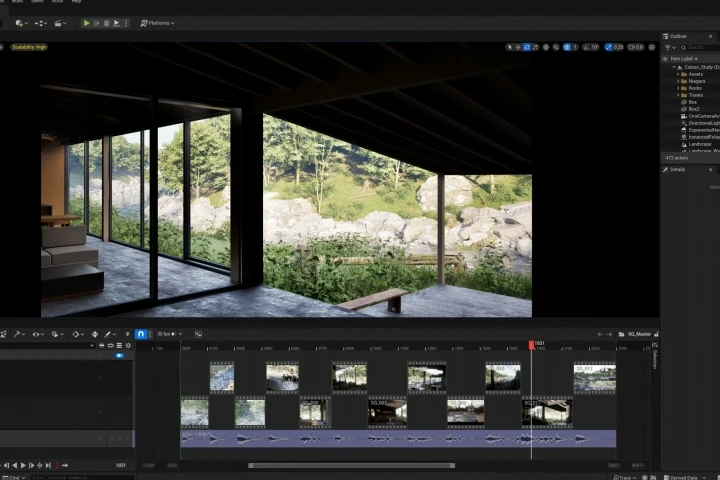
Task: Select CineCameraActor in Outliner
Action: pyautogui.click(x=703, y=116)
